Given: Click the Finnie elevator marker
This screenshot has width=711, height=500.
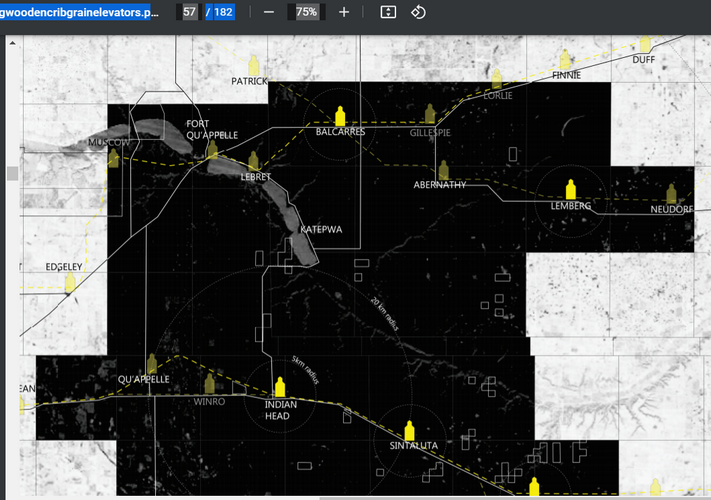Looking at the screenshot, I should [x=566, y=59].
